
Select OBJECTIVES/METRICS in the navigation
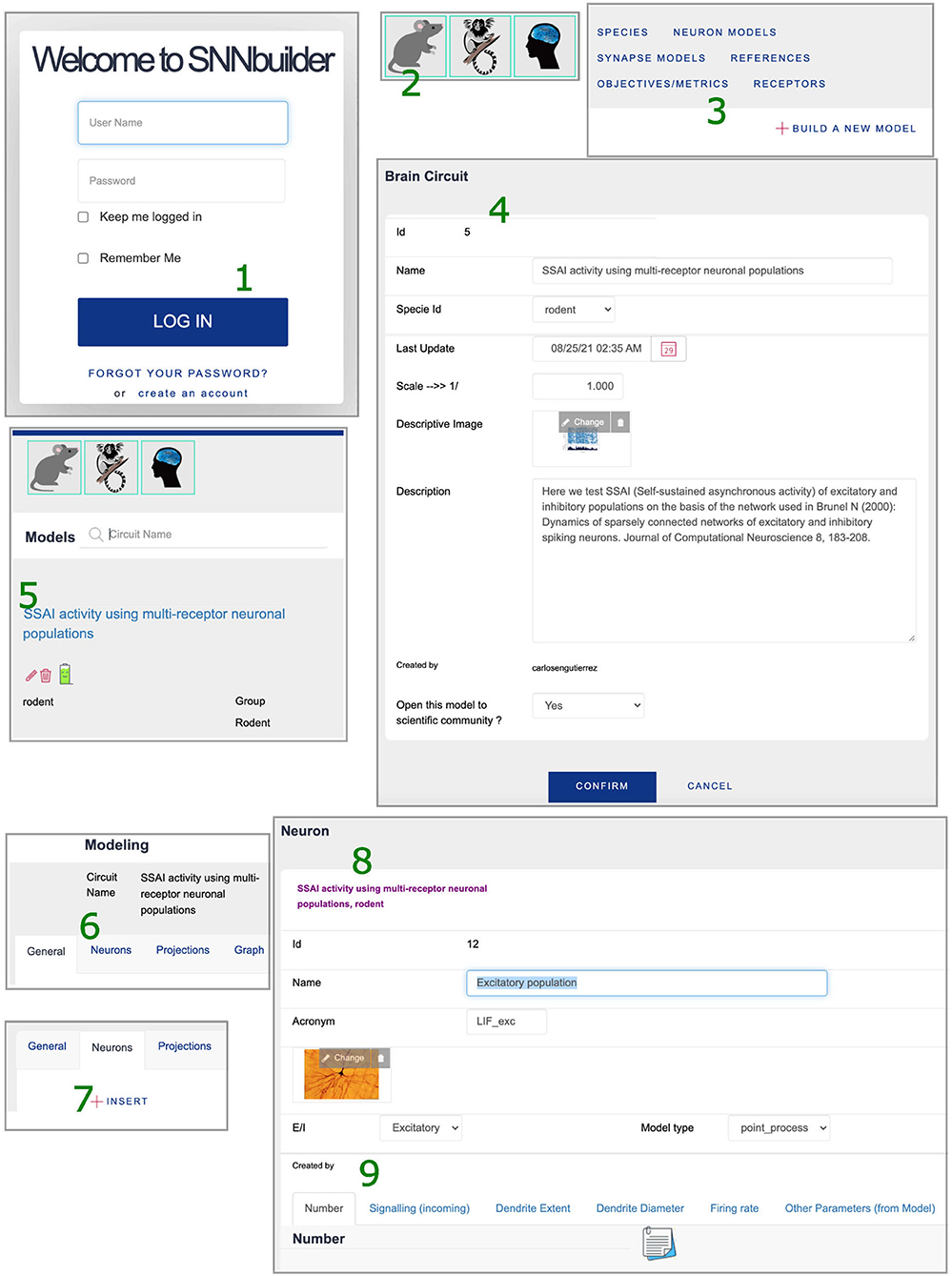[x=662, y=84]
